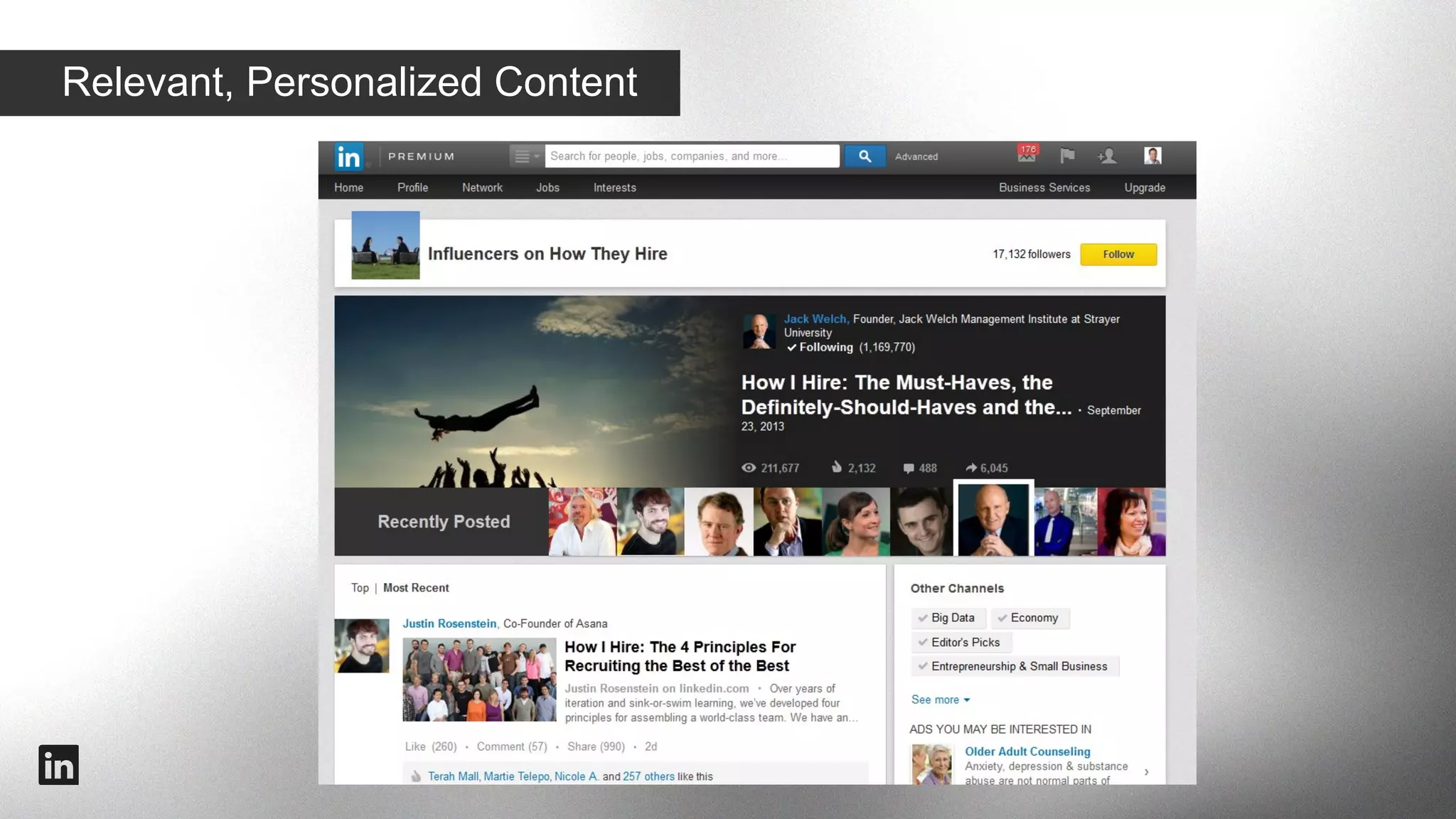Focus the people and jobs search field
1456x819 pixels.
(x=692, y=156)
